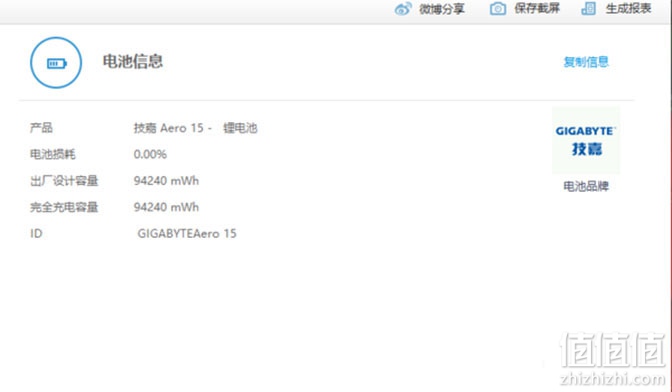
Task: Click the ID field label
Action: pos(36,233)
